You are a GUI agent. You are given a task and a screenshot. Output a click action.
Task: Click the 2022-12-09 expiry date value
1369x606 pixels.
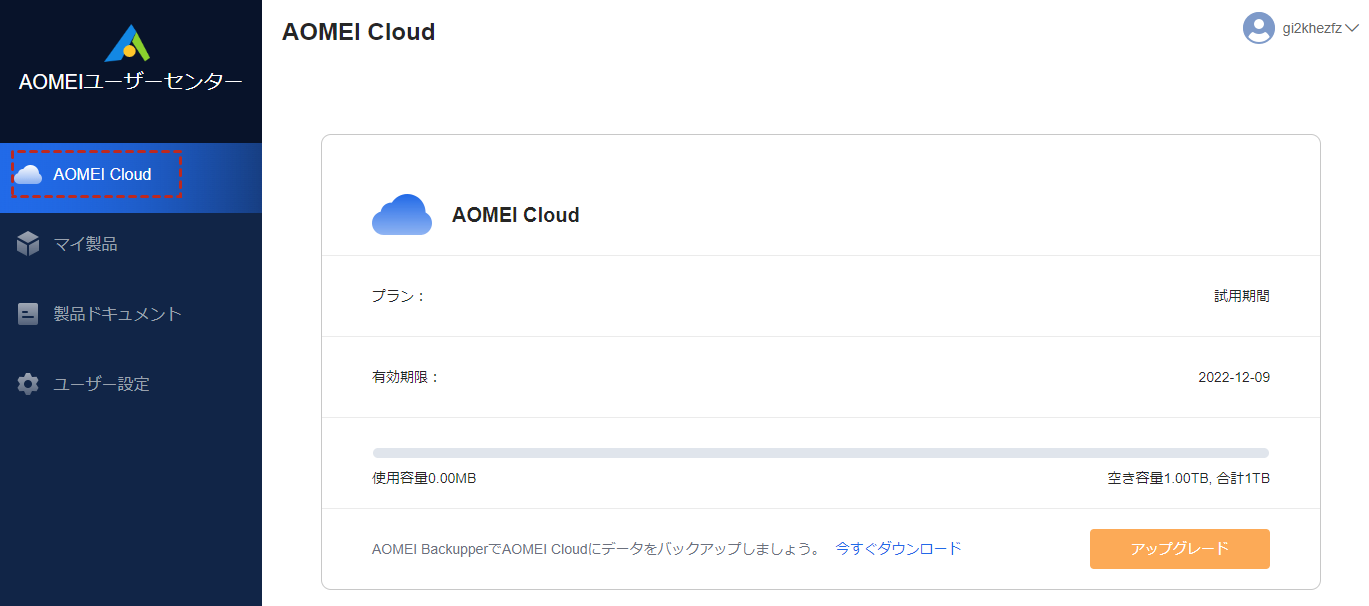[1234, 377]
